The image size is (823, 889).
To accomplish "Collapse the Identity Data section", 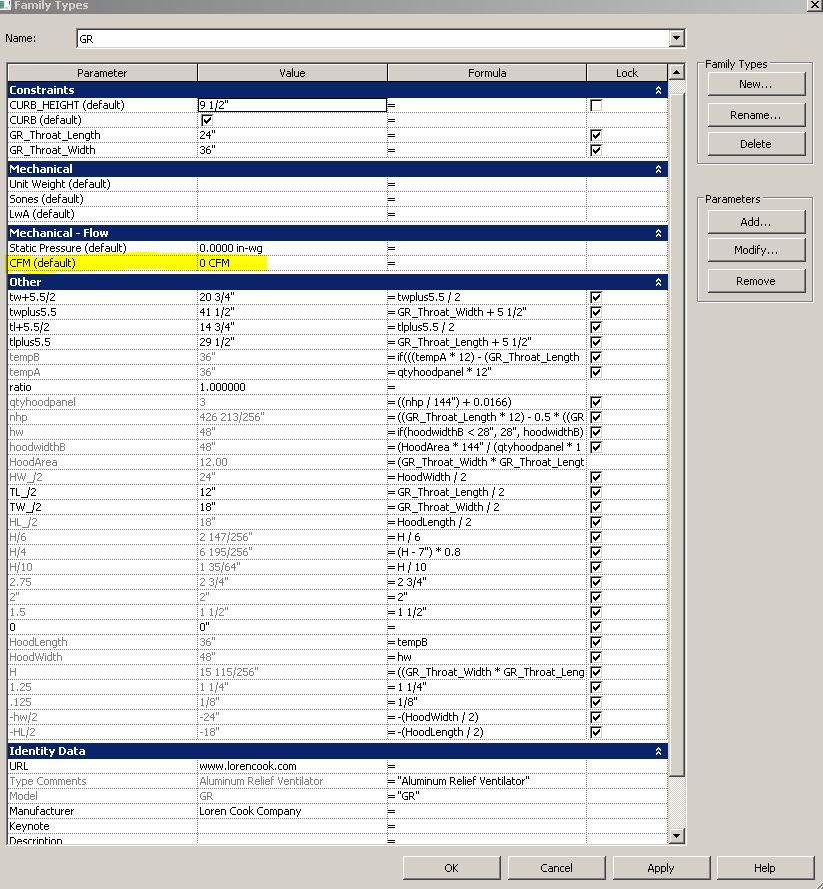I will click(657, 750).
